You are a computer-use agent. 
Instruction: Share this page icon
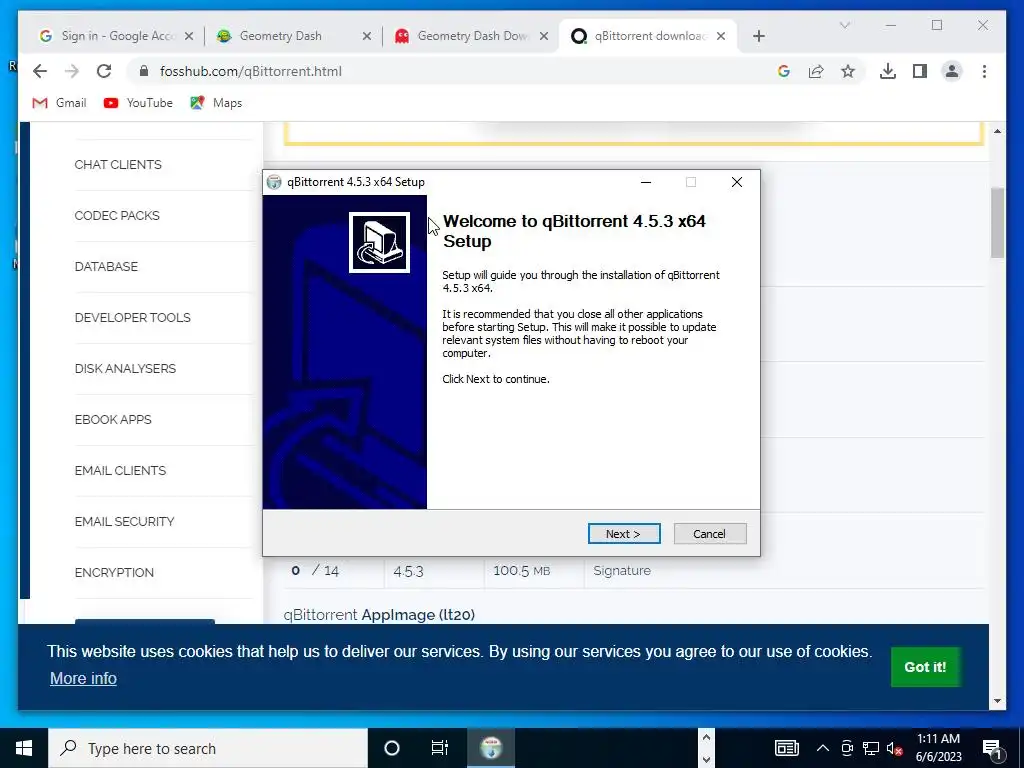[816, 71]
